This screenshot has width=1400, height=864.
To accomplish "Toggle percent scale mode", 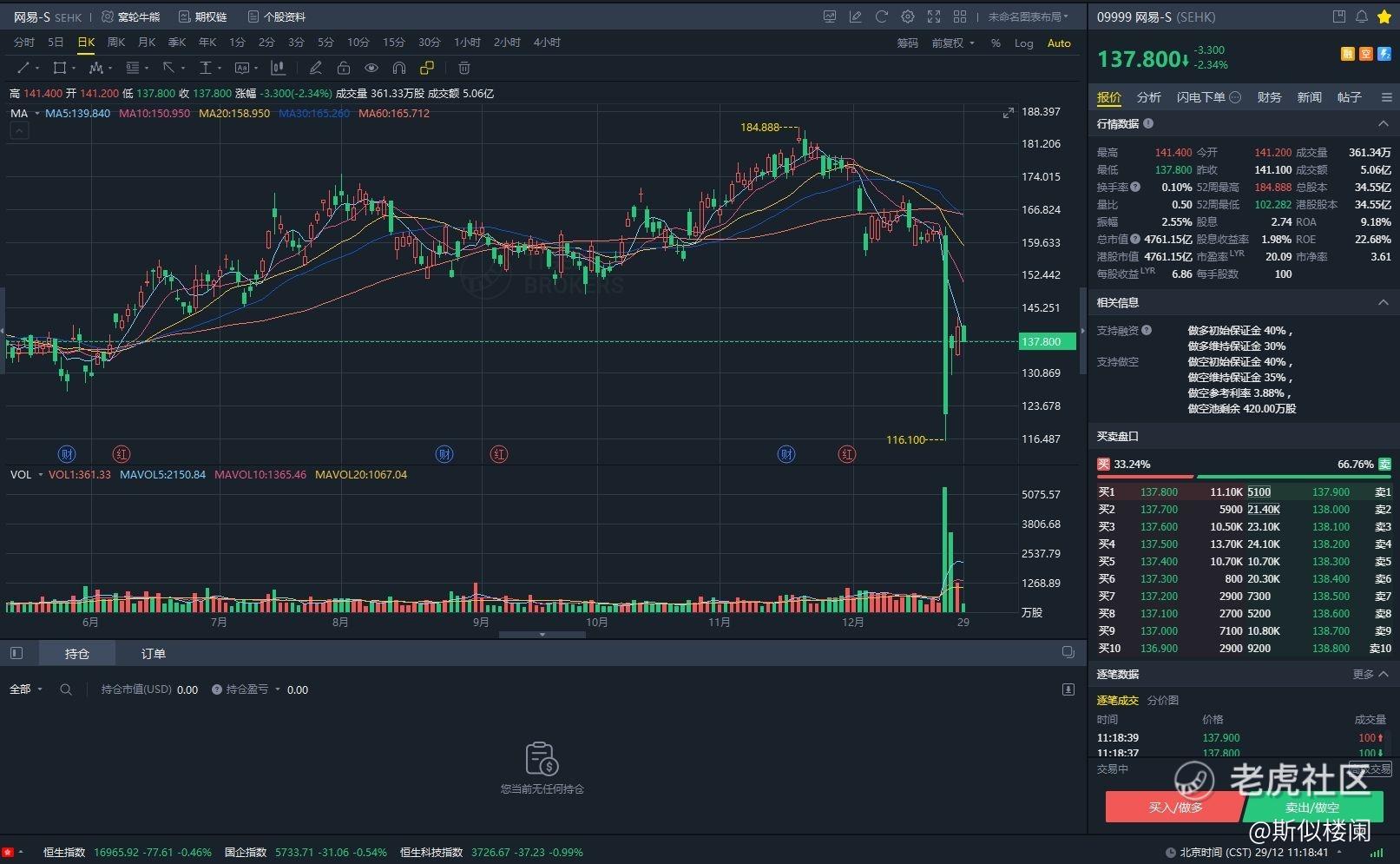I will (x=996, y=43).
